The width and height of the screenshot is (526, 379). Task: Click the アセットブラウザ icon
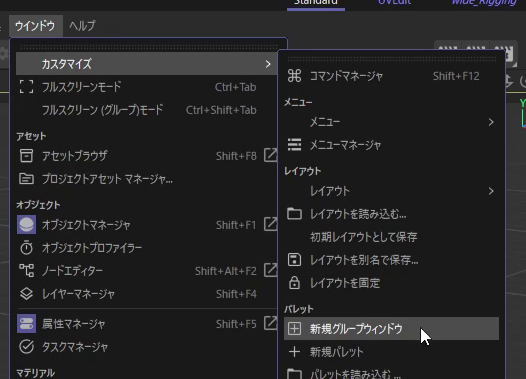pos(27,156)
